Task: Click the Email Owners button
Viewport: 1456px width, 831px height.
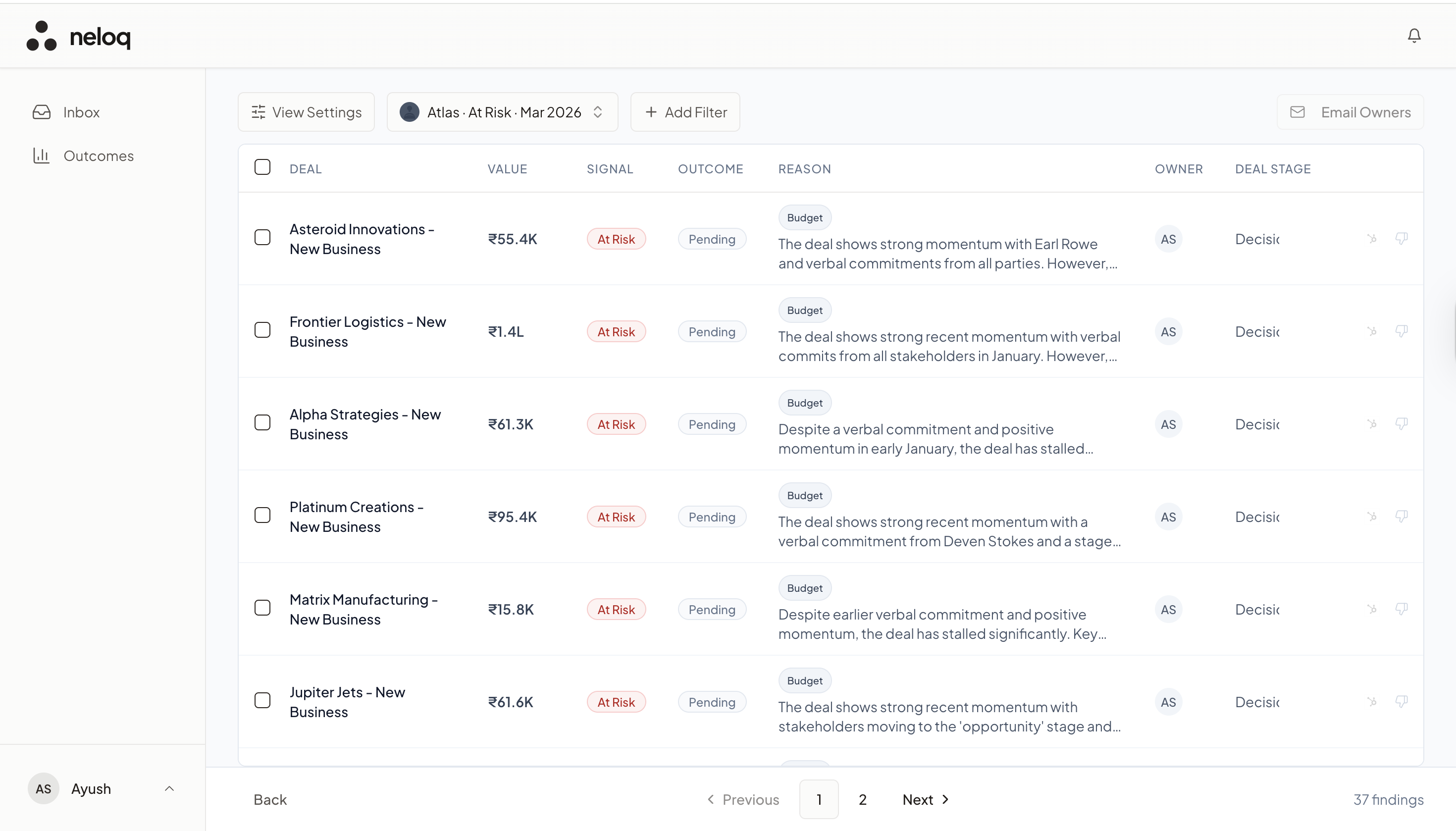Action: [x=1350, y=112]
